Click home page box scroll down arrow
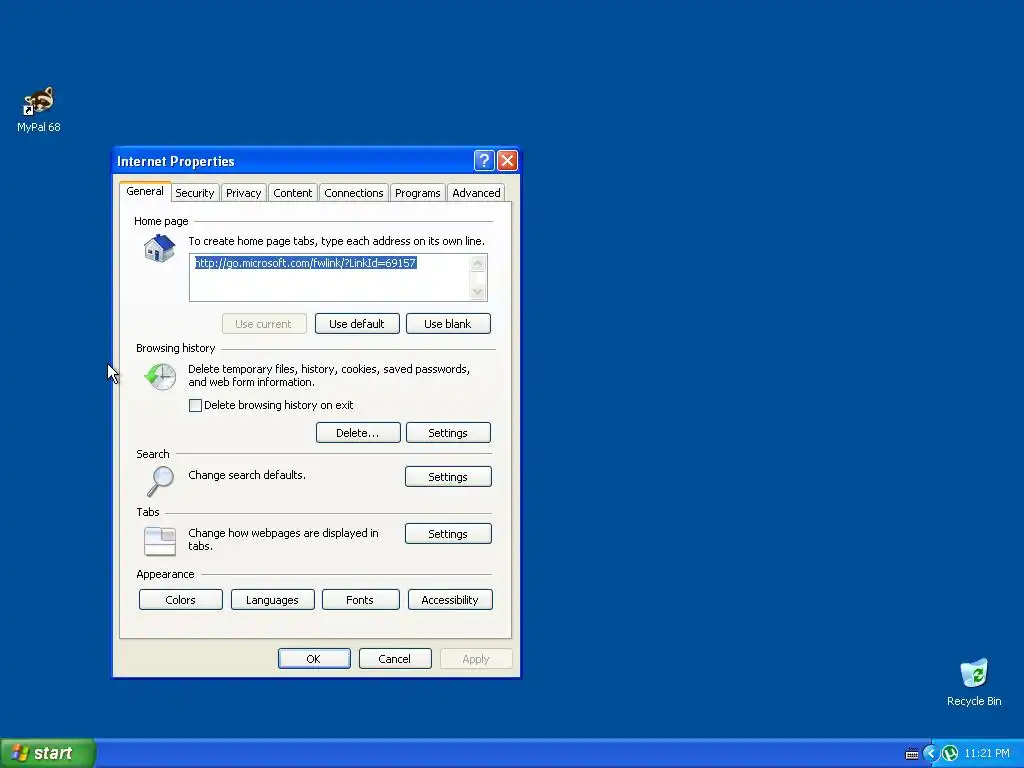The height and width of the screenshot is (768, 1024). 478,291
